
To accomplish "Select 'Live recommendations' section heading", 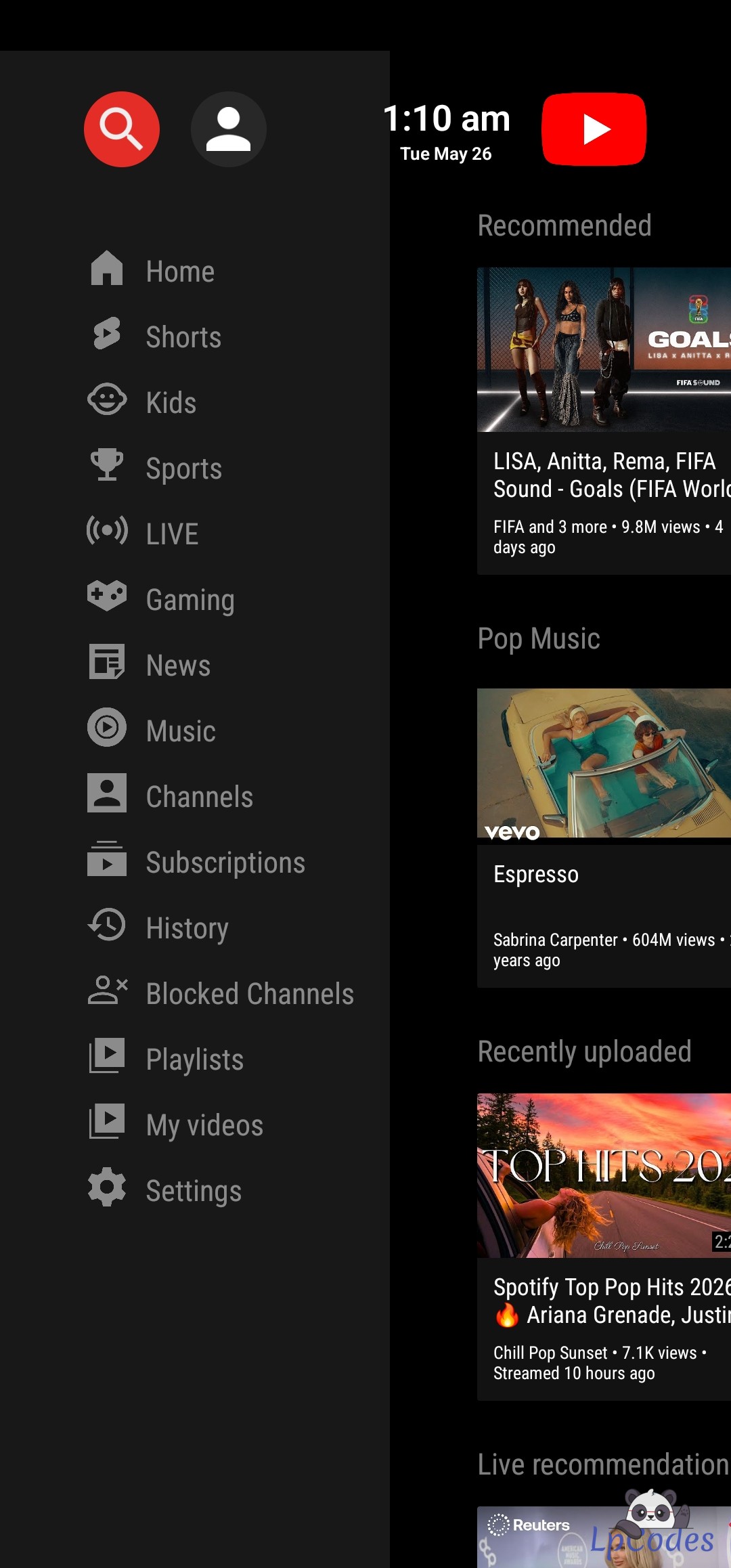I will coord(604,1464).
